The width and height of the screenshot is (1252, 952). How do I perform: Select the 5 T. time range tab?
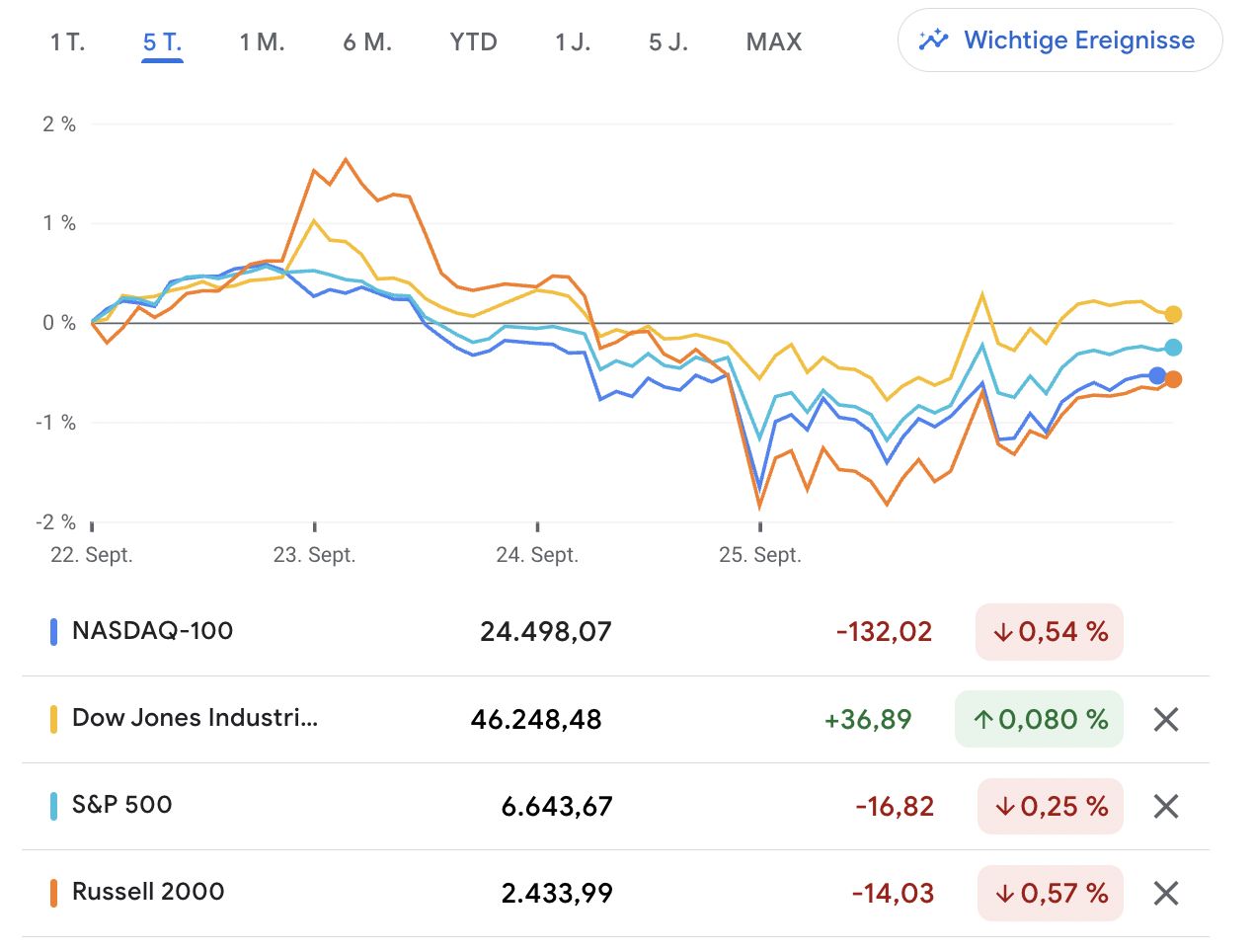pos(162,42)
